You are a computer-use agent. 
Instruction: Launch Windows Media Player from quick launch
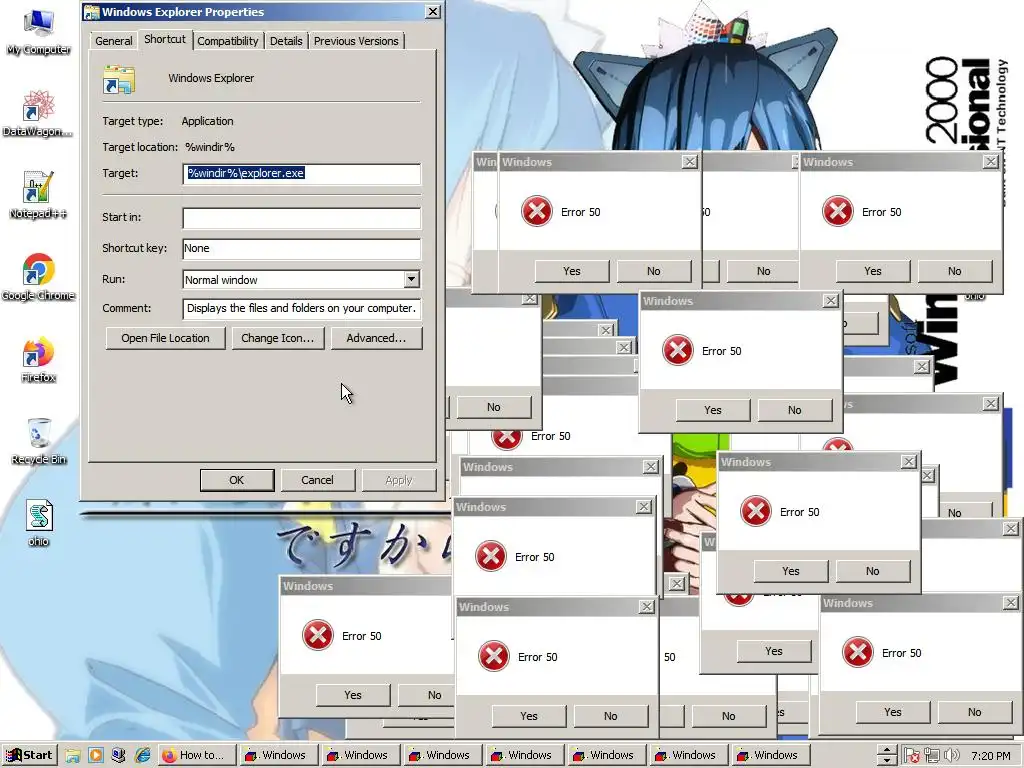pyautogui.click(x=95, y=756)
